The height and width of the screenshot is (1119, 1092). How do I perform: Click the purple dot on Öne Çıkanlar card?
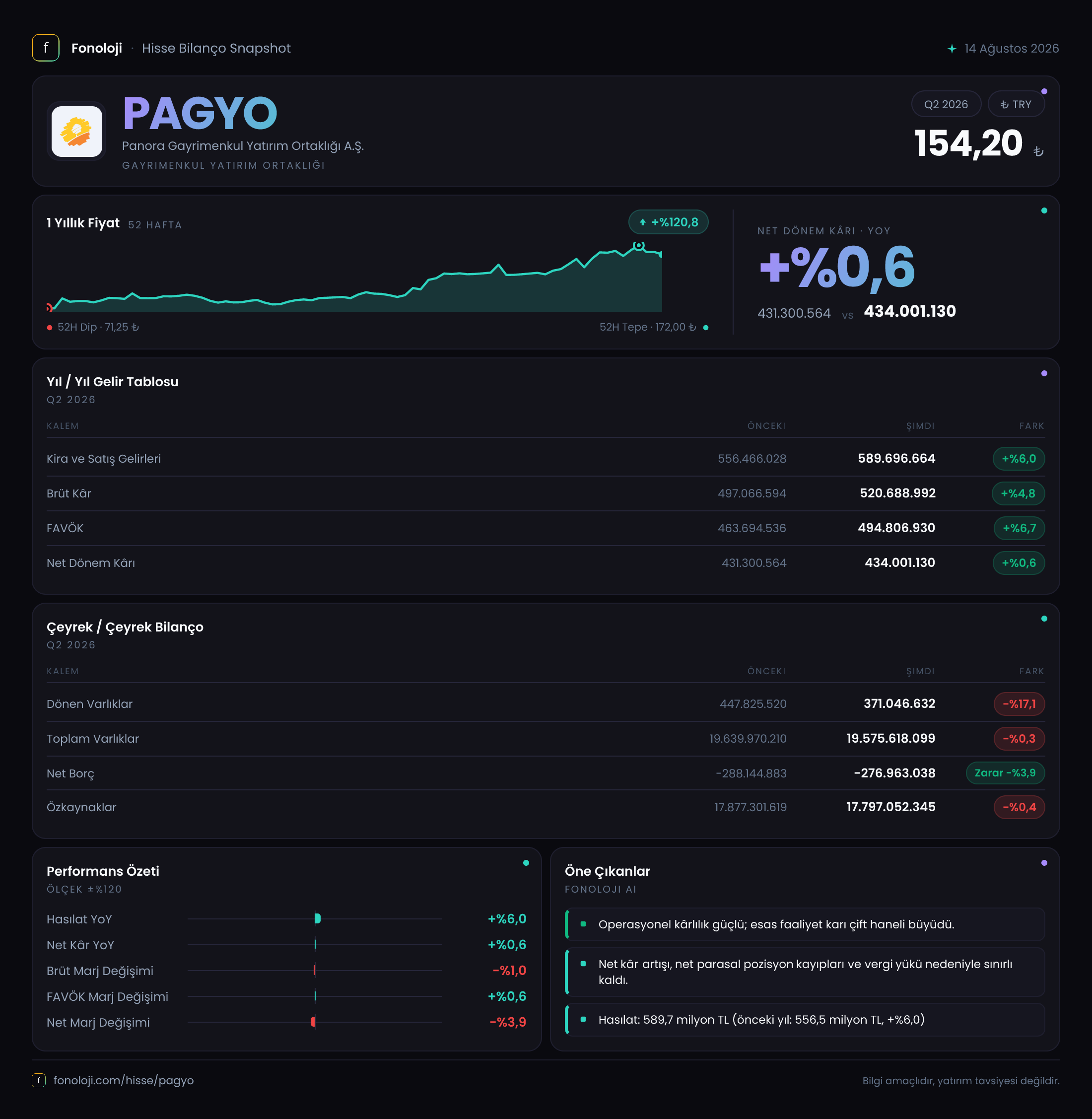(x=1044, y=863)
